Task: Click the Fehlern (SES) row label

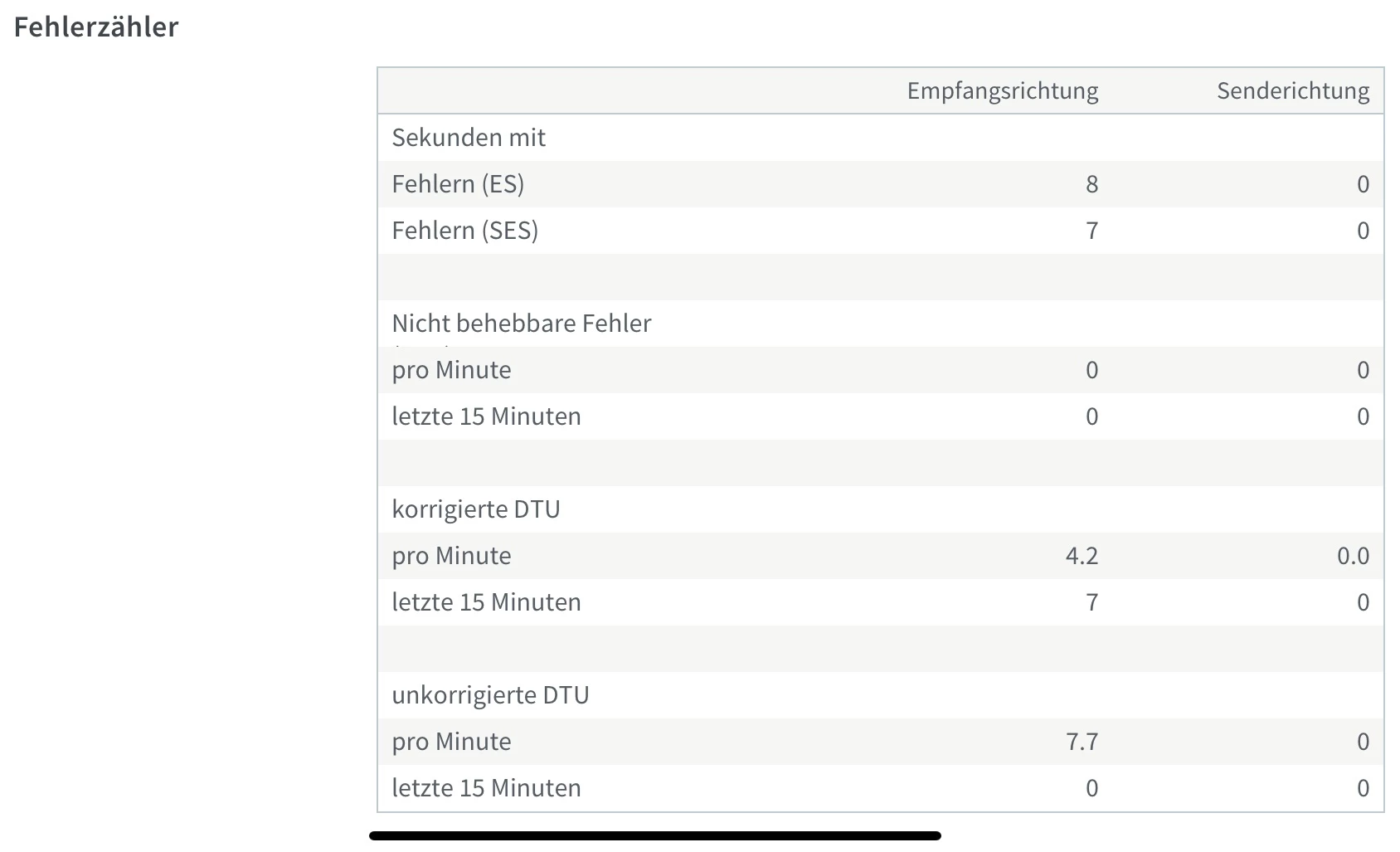Action: click(x=464, y=230)
